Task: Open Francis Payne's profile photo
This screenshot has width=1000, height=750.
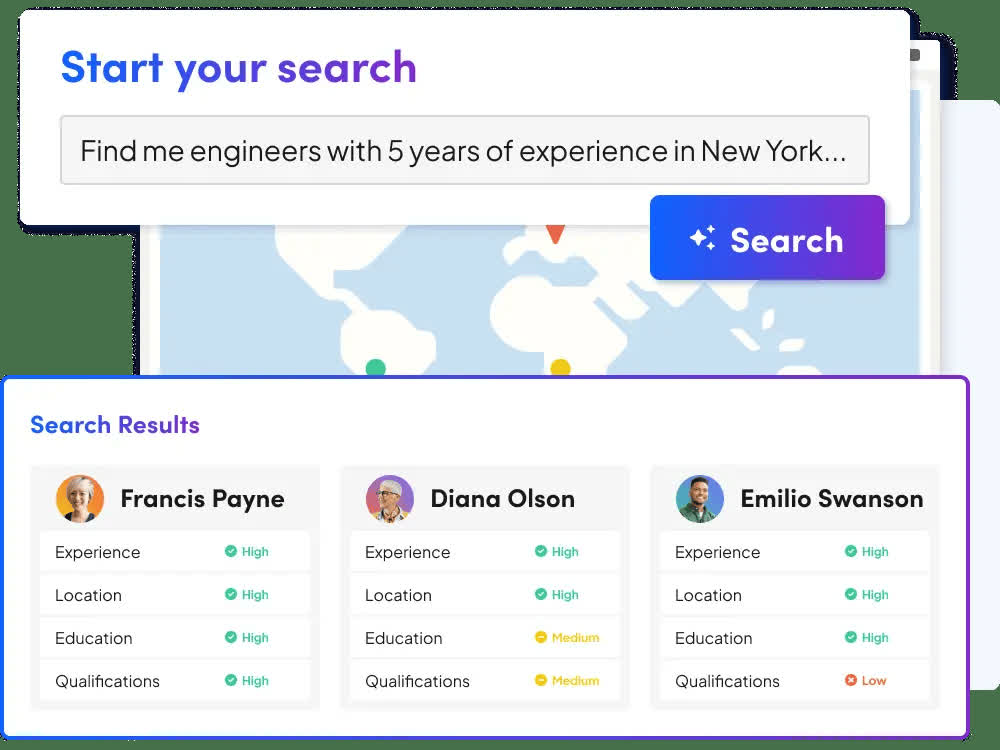Action: (x=80, y=499)
